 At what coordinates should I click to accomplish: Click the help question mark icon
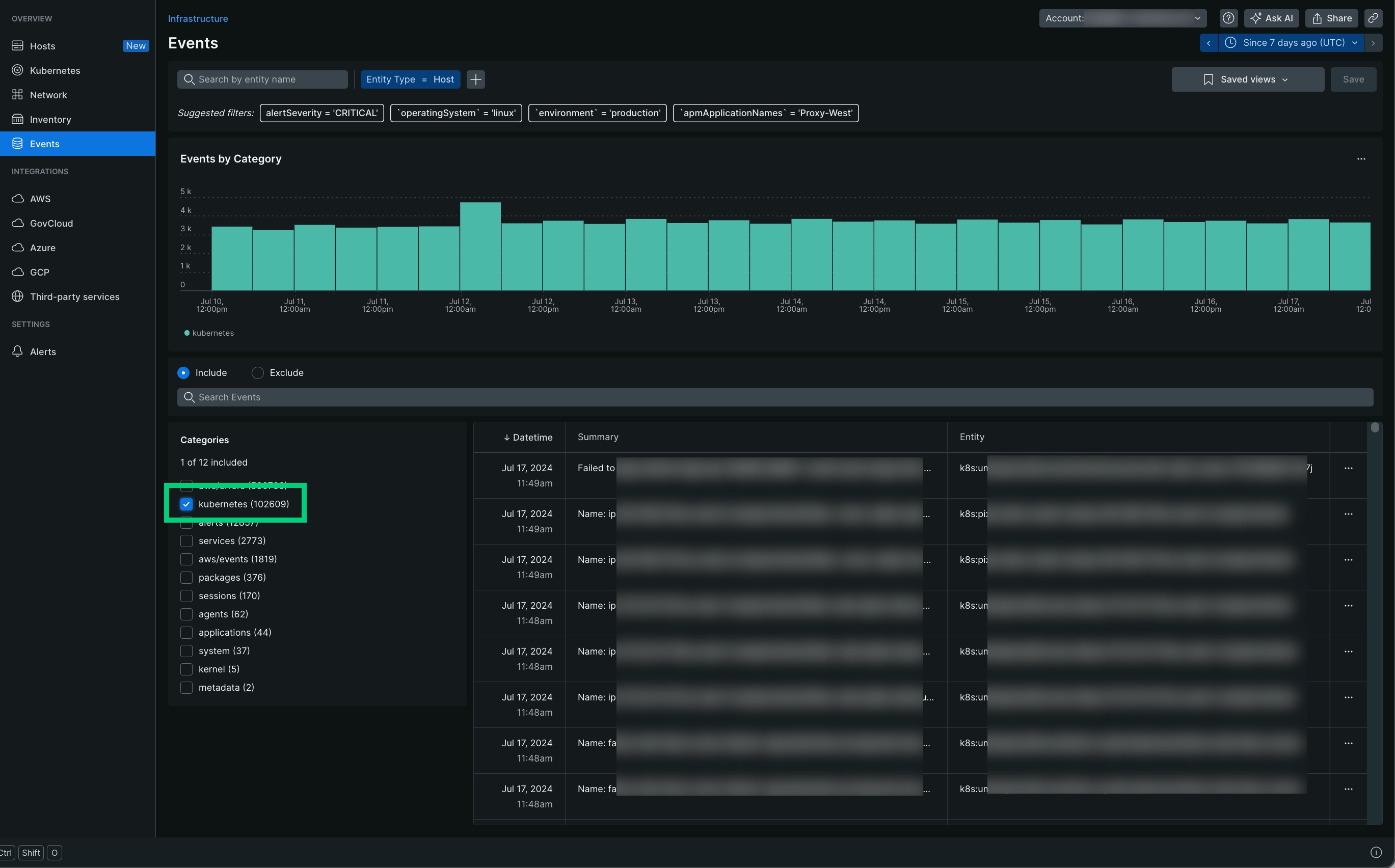(1228, 18)
